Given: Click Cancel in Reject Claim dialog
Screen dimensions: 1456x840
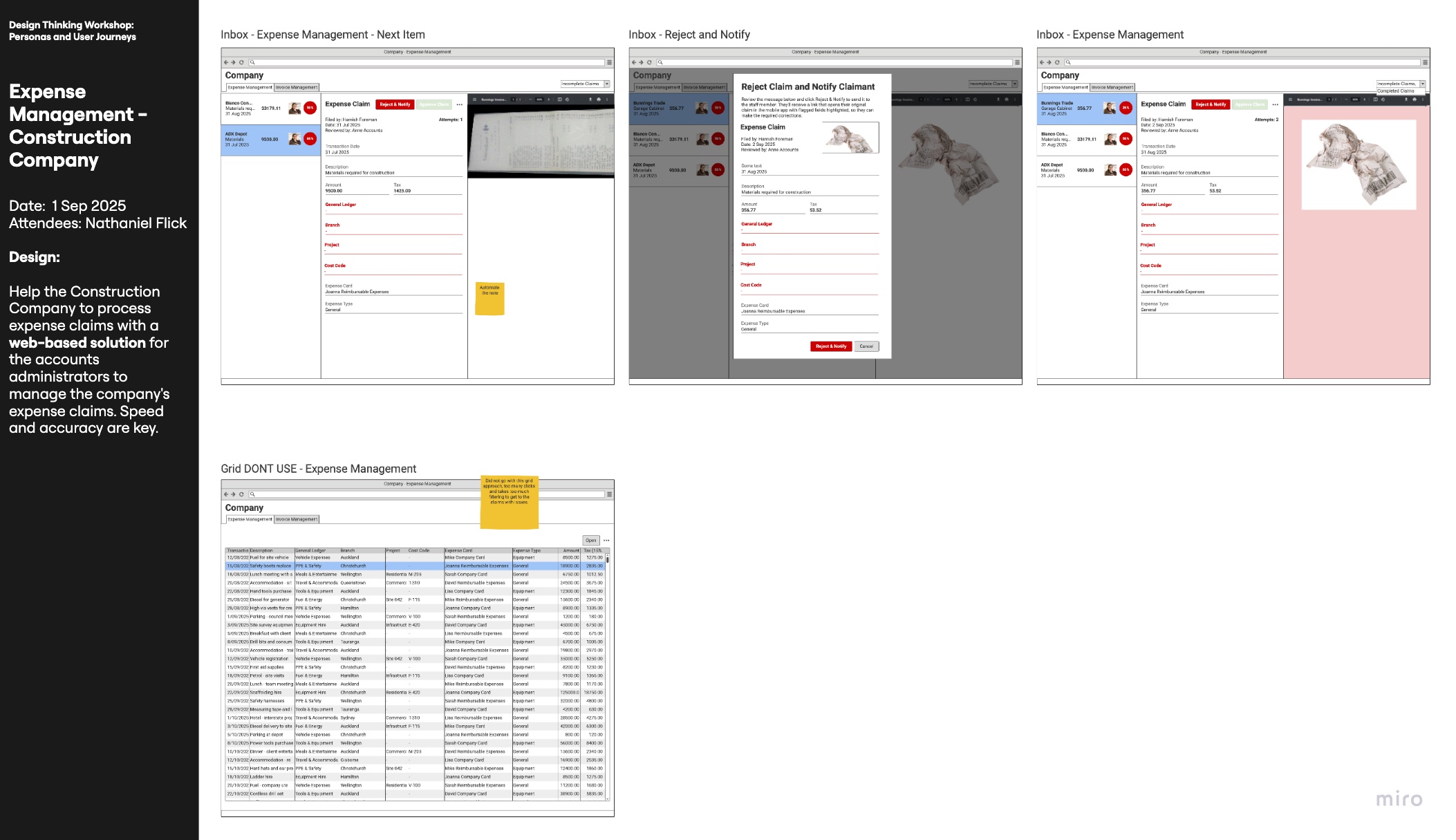Looking at the screenshot, I should [x=866, y=346].
